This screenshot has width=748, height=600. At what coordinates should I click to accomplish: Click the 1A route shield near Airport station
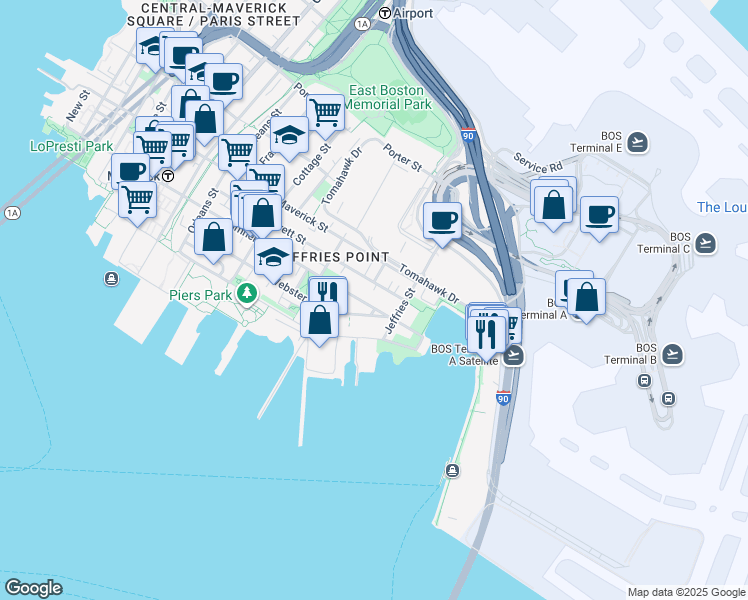tap(363, 24)
